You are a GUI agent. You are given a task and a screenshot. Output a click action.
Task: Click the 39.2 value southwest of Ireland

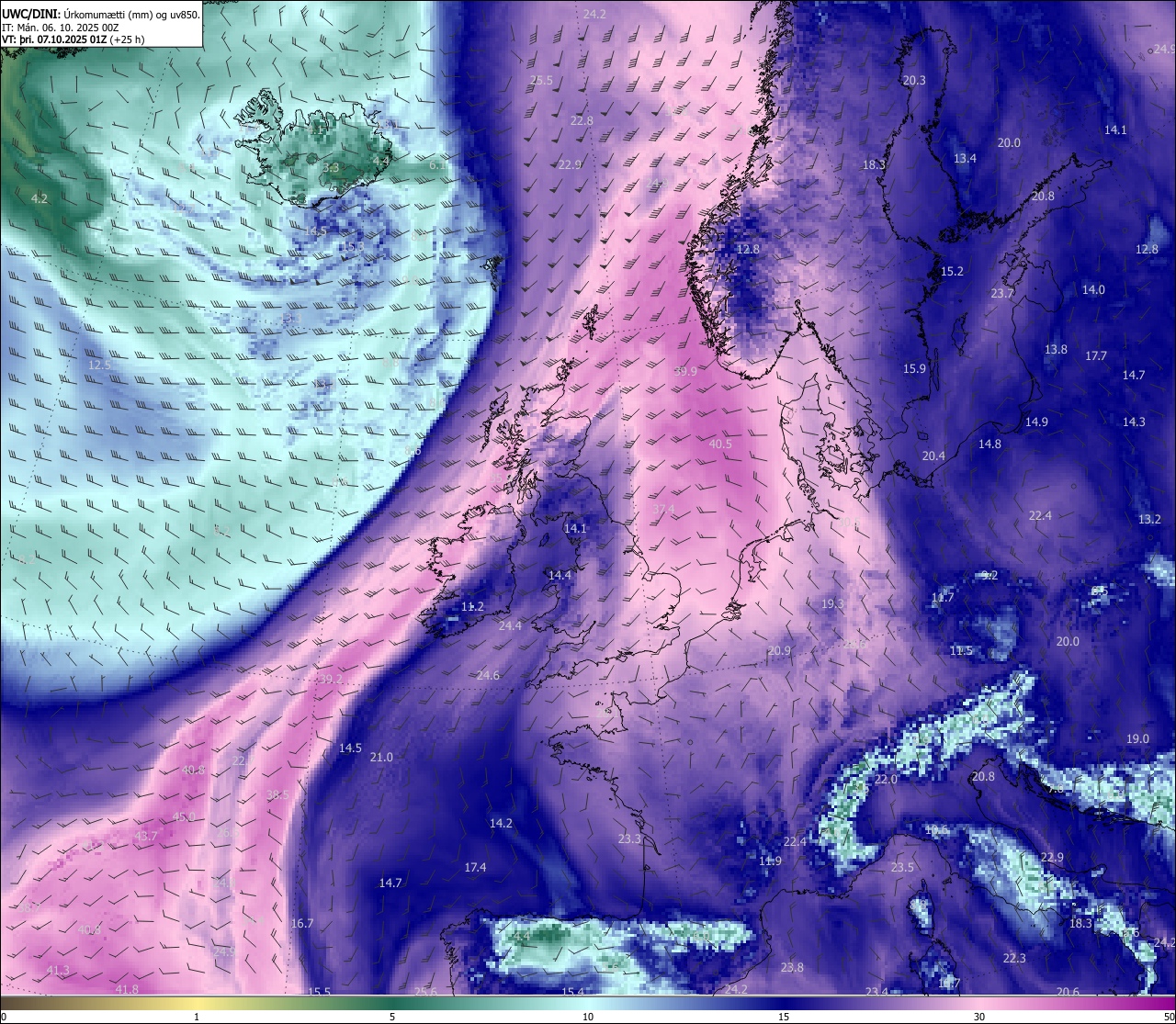(x=331, y=679)
